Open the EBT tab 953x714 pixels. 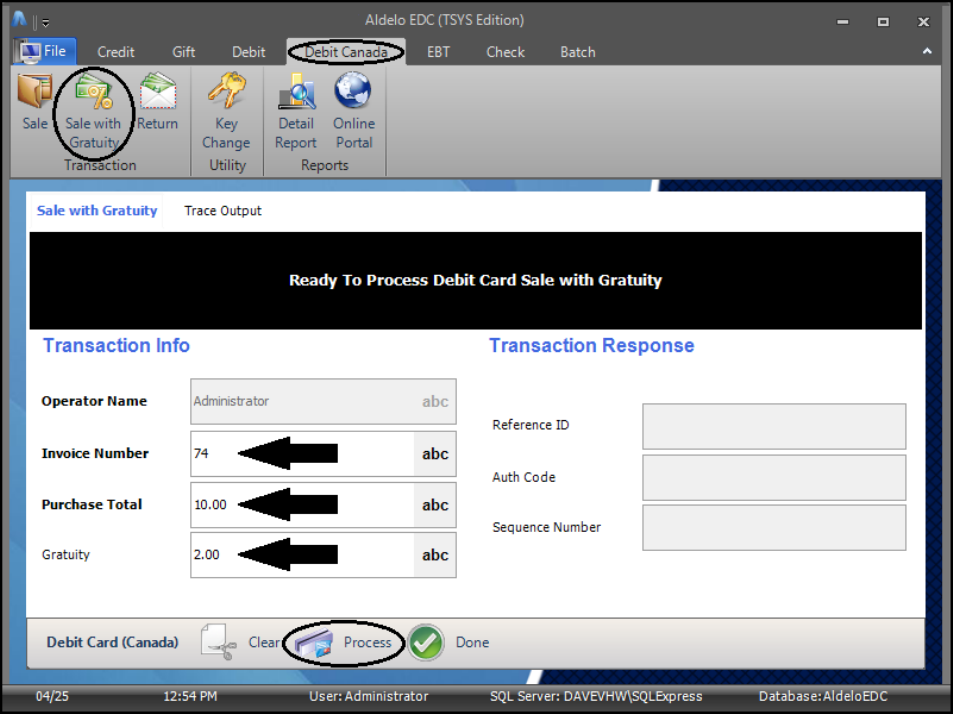pyautogui.click(x=438, y=52)
